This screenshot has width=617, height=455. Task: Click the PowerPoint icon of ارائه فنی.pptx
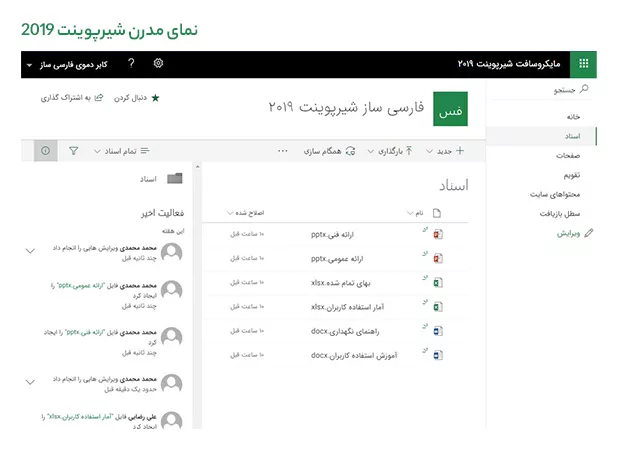[438, 235]
